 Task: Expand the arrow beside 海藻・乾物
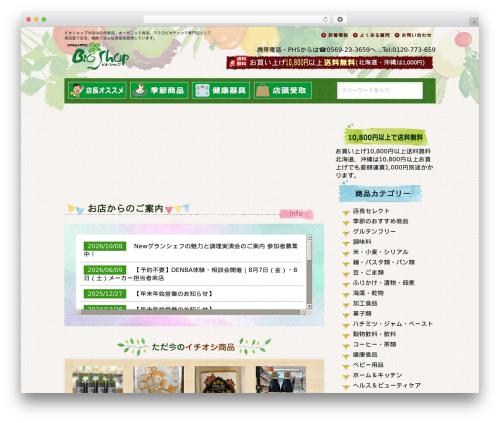pos(346,295)
